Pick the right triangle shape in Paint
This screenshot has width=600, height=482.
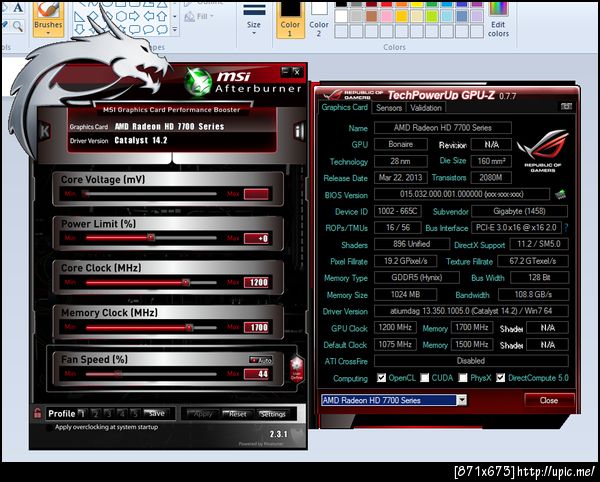[79, 16]
